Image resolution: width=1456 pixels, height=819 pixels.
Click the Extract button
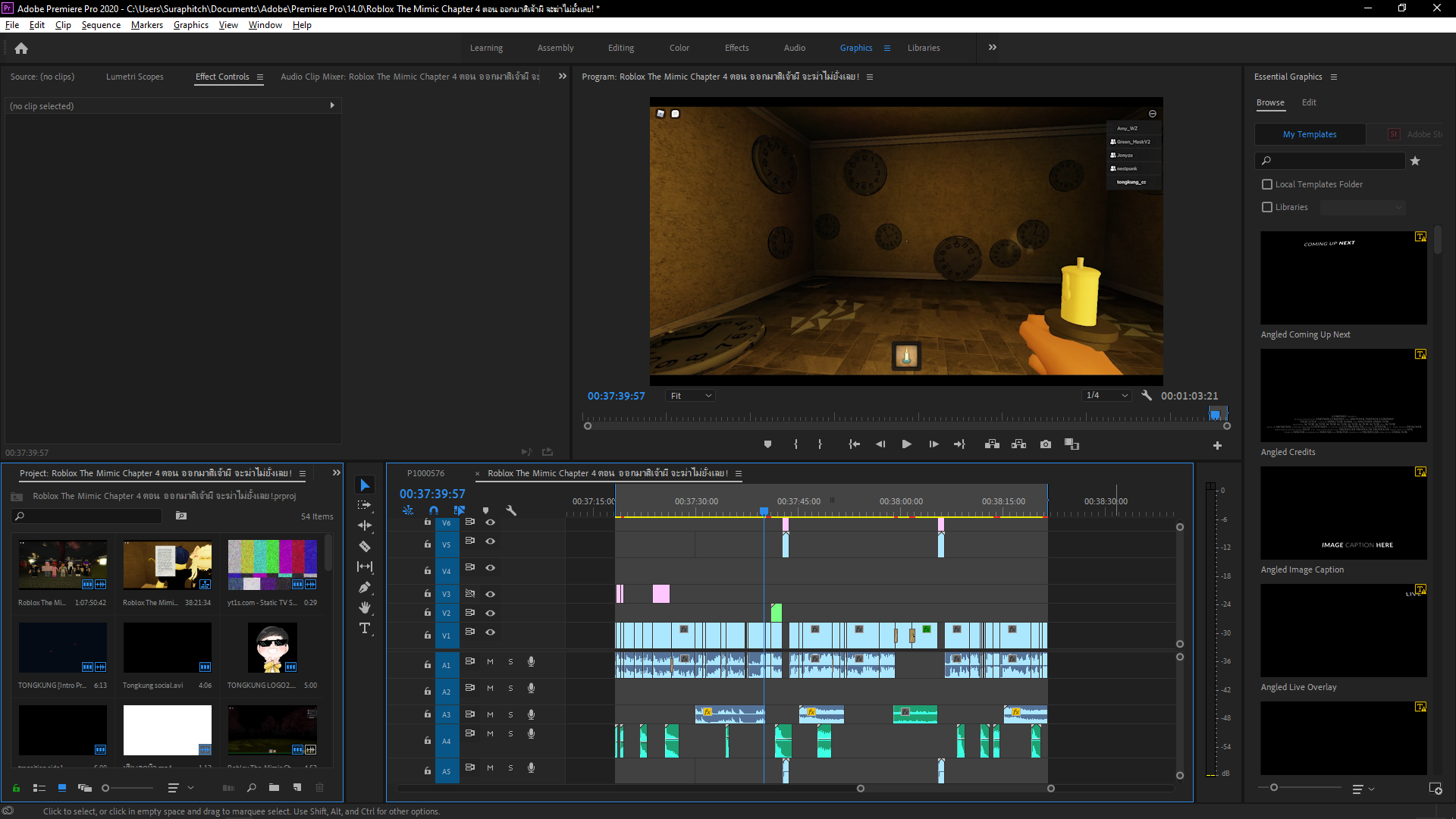(x=1018, y=444)
